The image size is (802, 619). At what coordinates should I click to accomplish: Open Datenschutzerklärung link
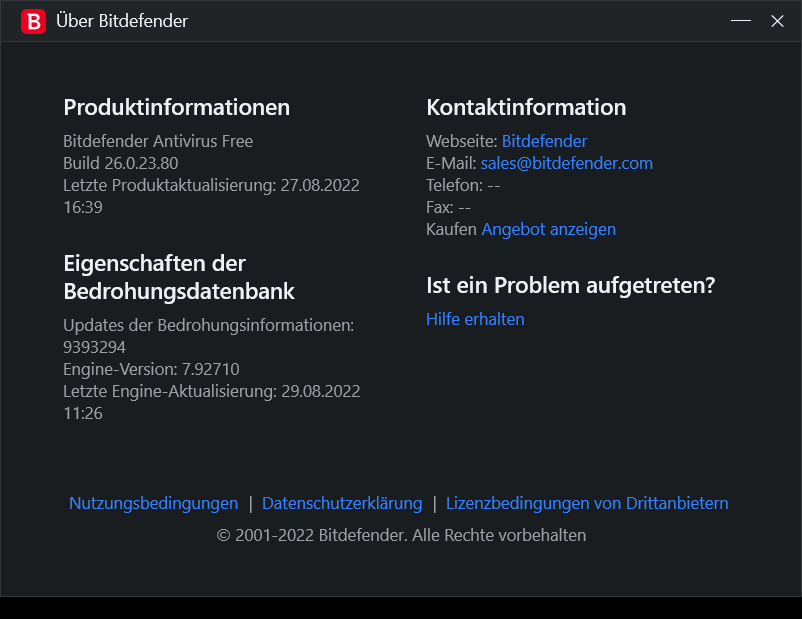[x=342, y=503]
